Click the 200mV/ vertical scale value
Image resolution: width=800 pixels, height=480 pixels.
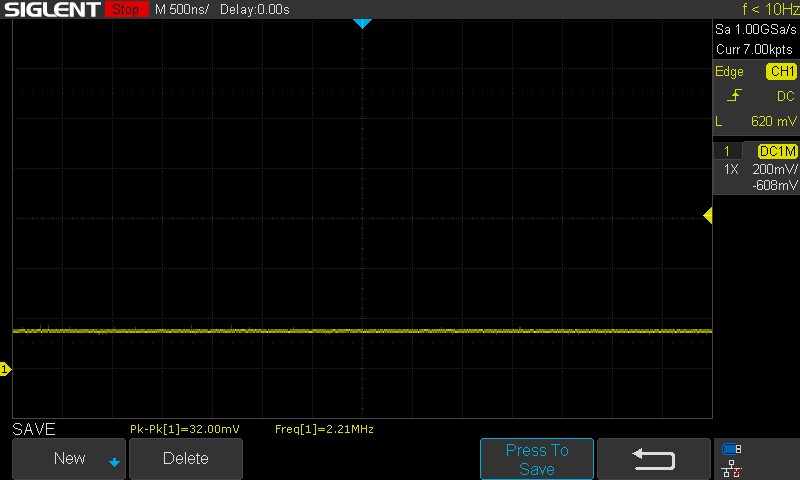click(774, 169)
